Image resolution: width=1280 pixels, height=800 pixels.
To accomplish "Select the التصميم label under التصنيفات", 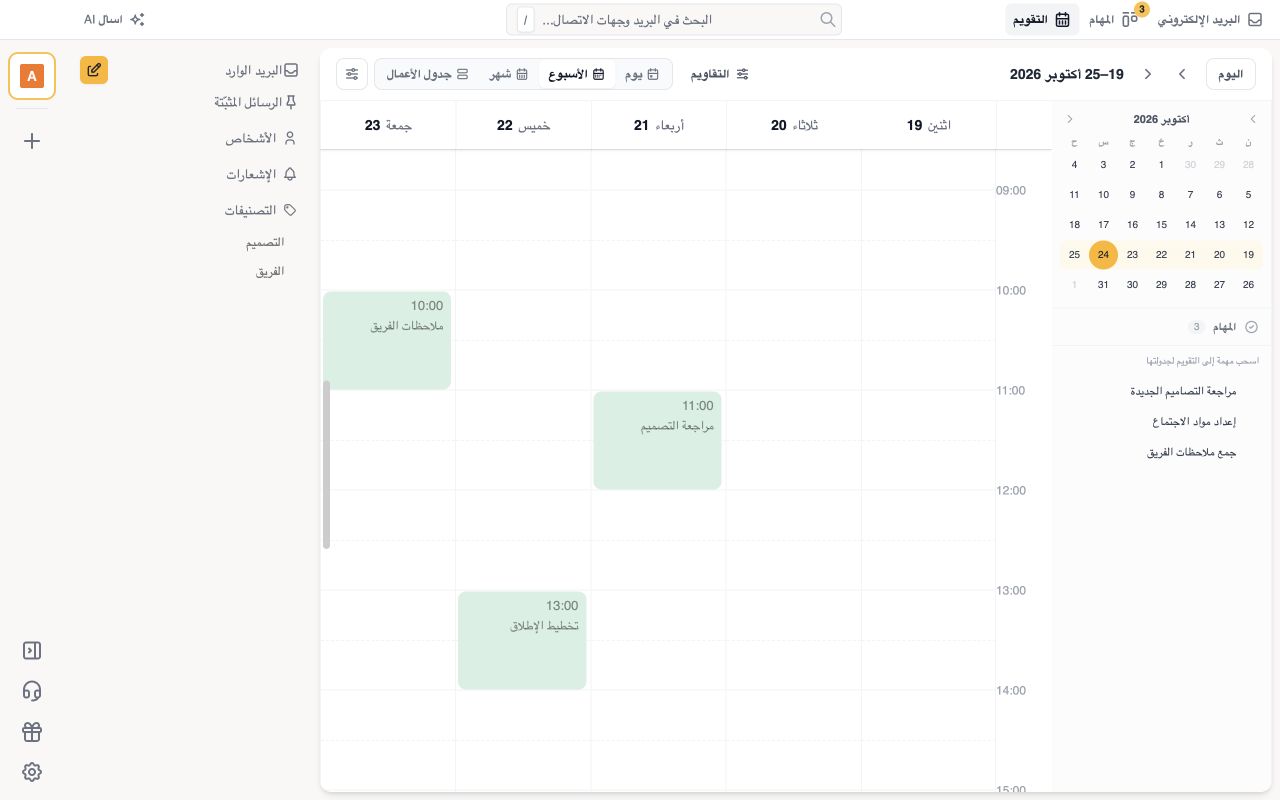I will [265, 242].
